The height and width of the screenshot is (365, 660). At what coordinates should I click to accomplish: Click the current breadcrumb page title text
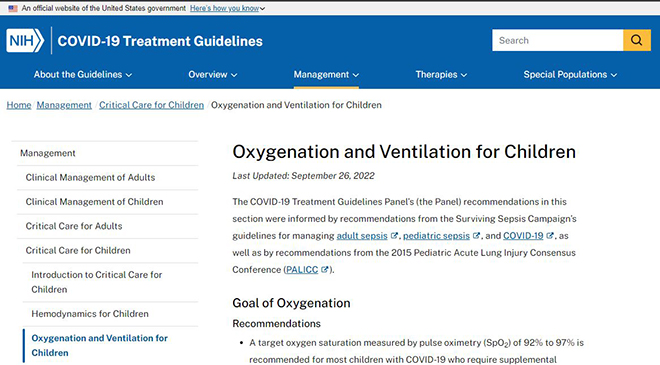296,105
